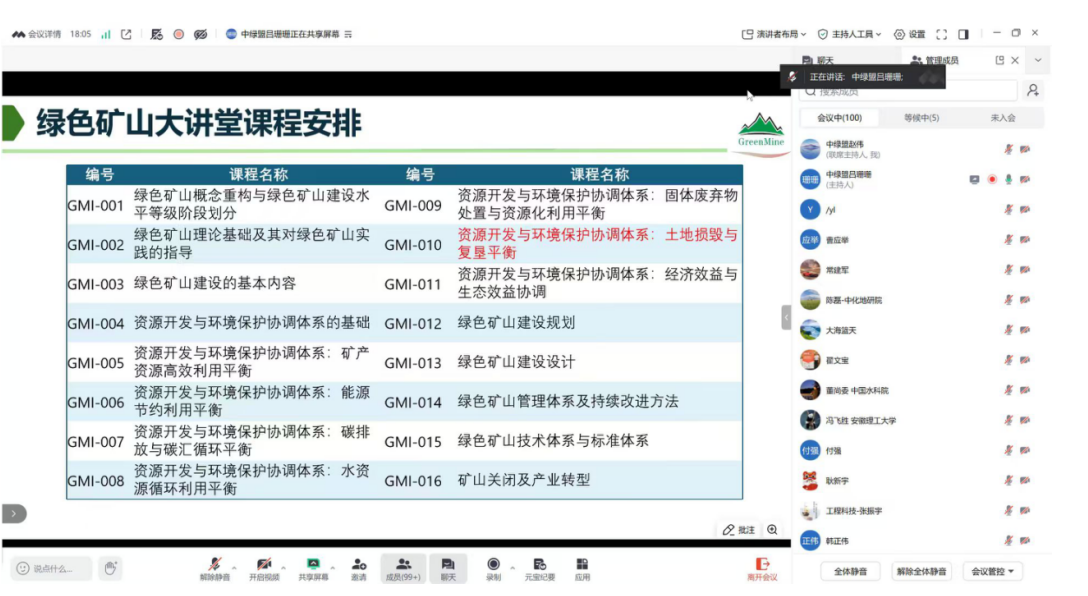Open 元宝纪要 meeting notes
Viewport: 1088px width, 596px height.
coord(539,566)
